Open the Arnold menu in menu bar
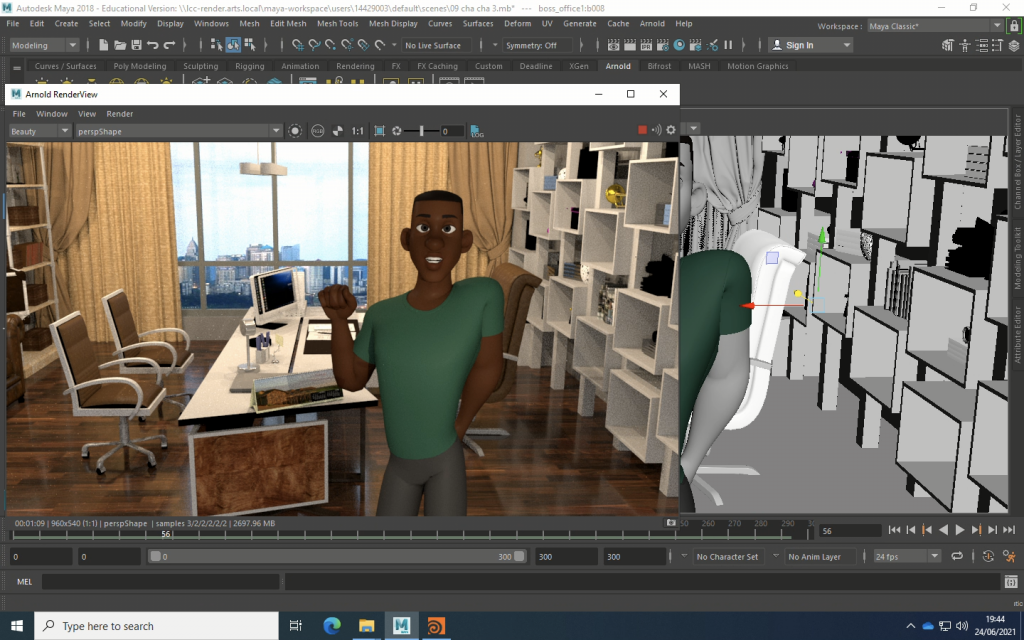The image size is (1024, 640). tap(652, 23)
